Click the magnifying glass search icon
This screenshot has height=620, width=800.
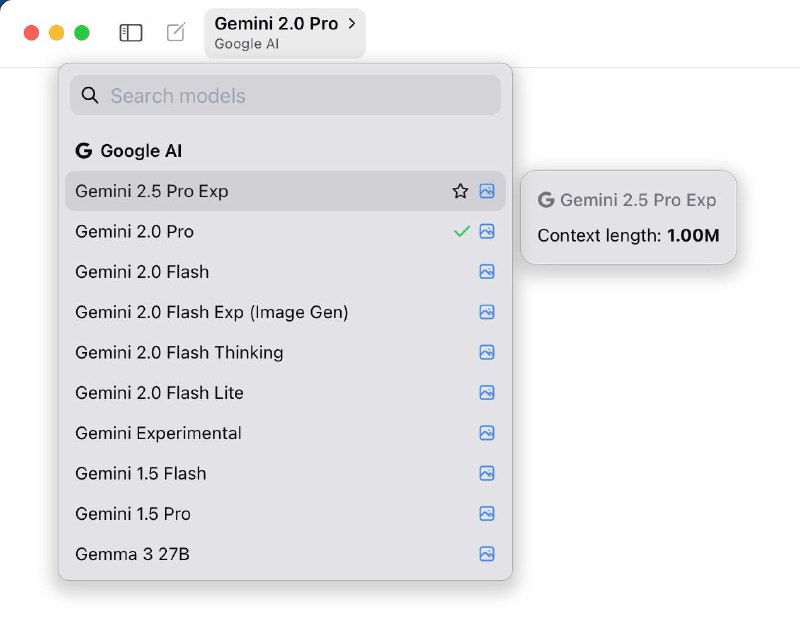pos(90,95)
